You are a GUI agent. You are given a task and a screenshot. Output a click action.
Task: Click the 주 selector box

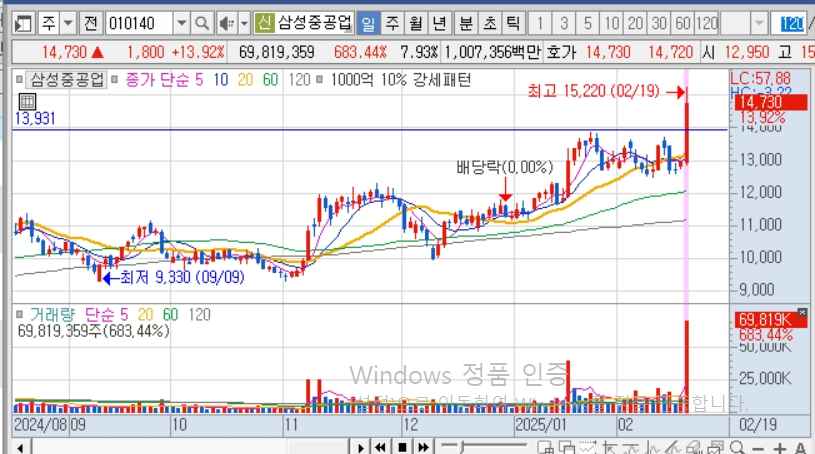tap(49, 23)
